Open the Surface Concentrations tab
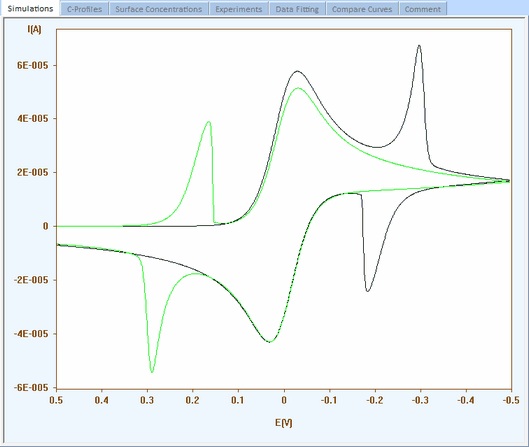Image resolution: width=529 pixels, height=447 pixels. [x=159, y=9]
